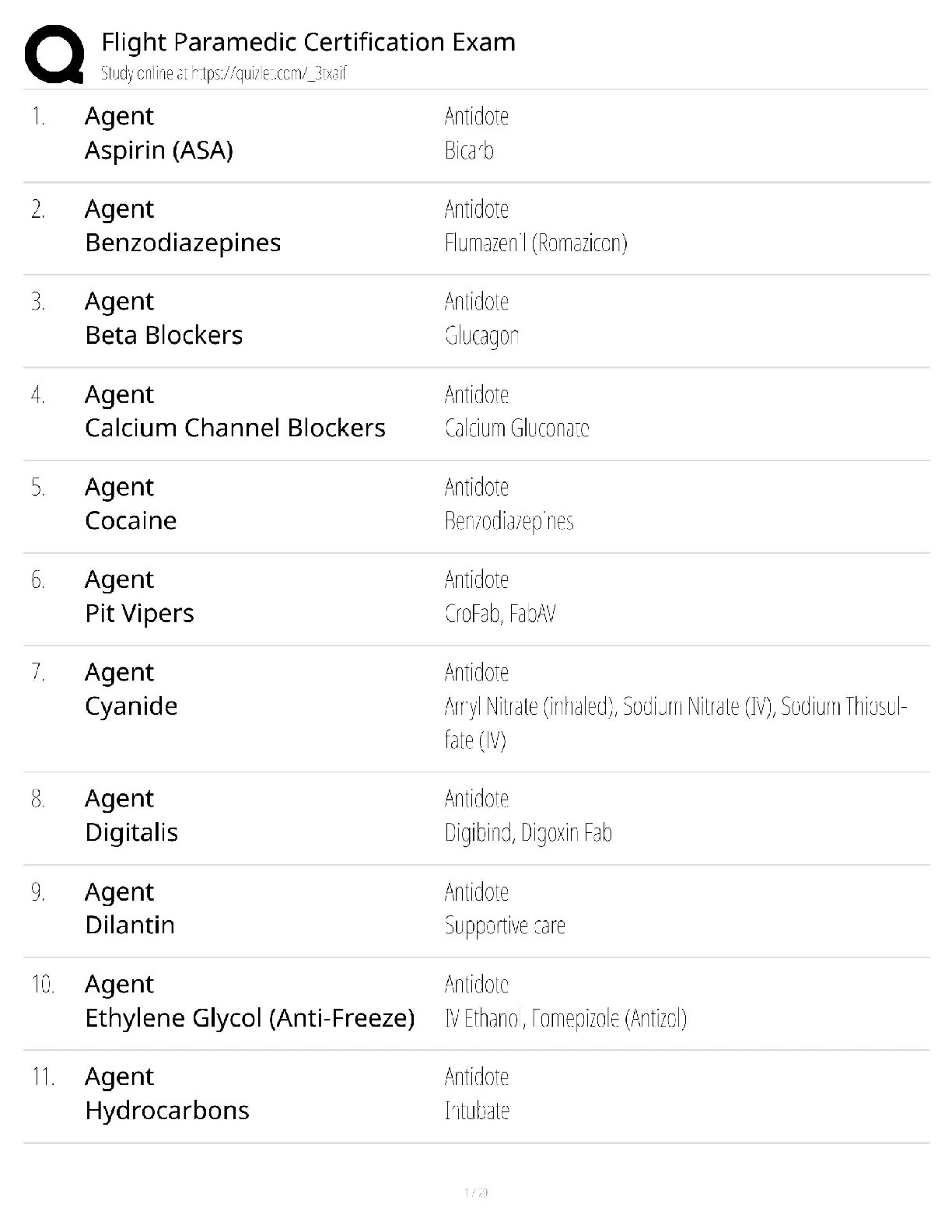Select the Aspirin (ASA) agent term
952x1232 pixels.
tap(159, 150)
